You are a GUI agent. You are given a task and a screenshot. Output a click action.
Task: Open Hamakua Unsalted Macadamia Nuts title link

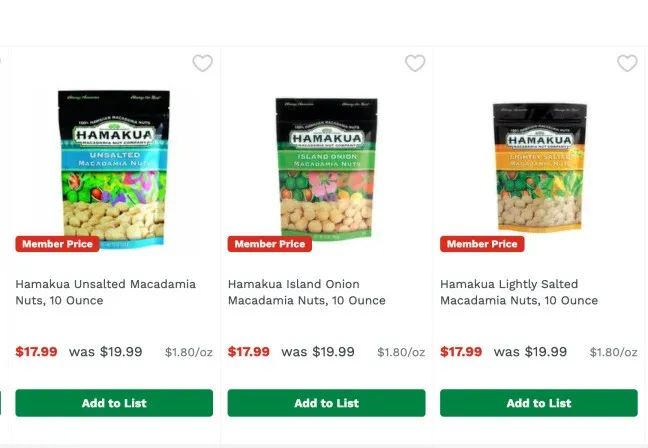click(106, 292)
